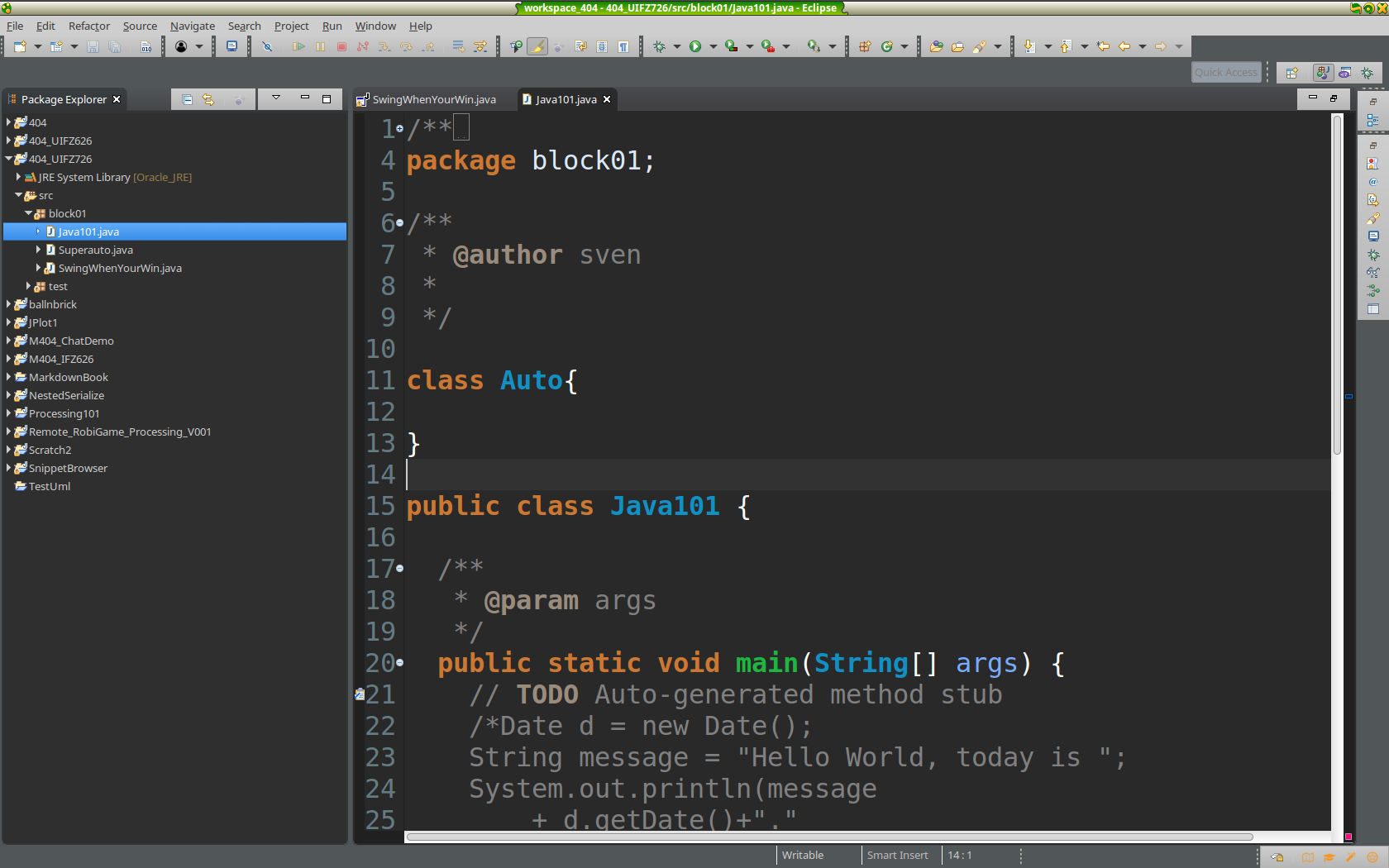Fold the Javadoc comment at line 17
1389x868 pixels.
(x=400, y=569)
